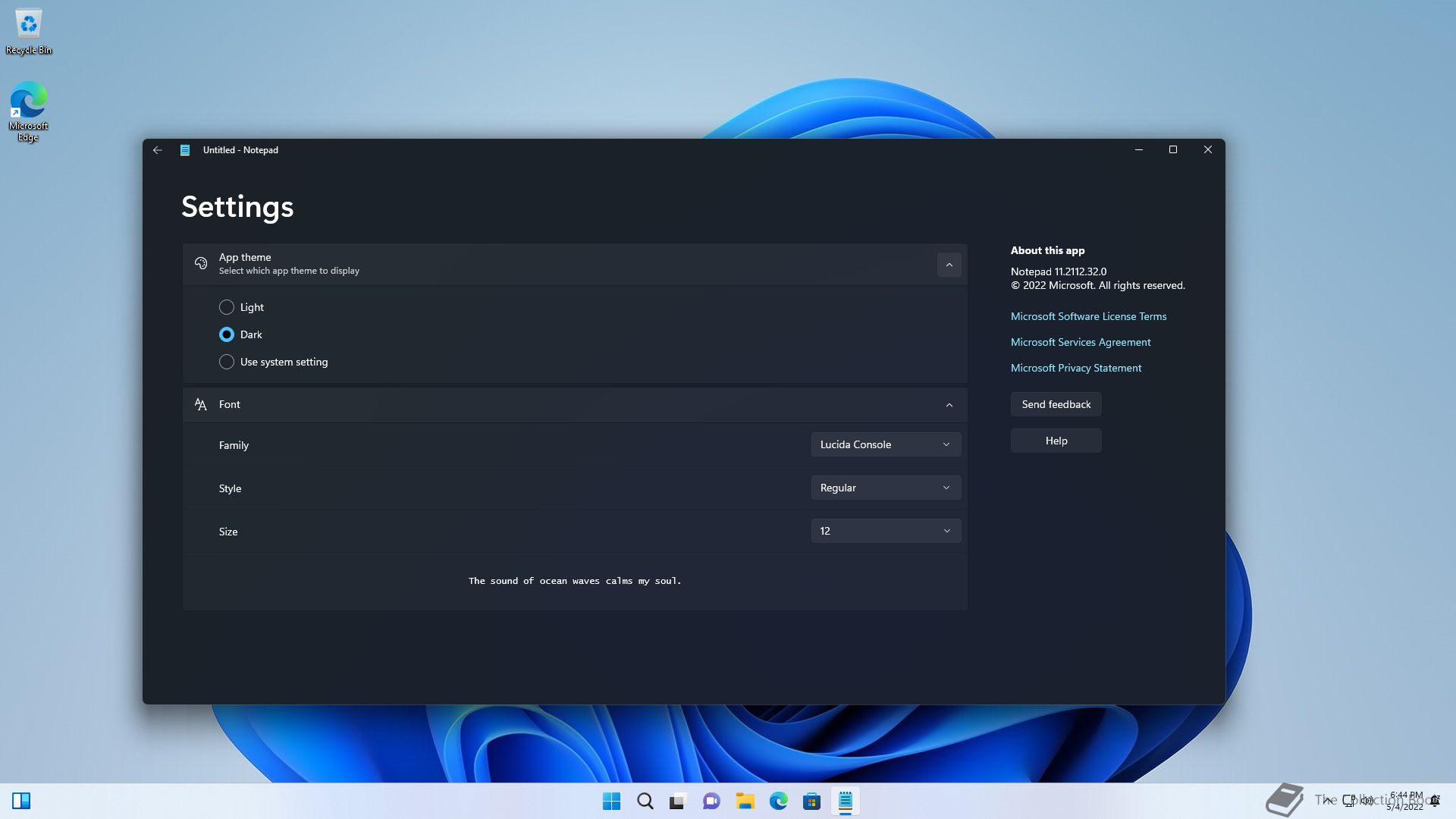Viewport: 1456px width, 819px height.
Task: Open taskbar Search
Action: point(645,801)
